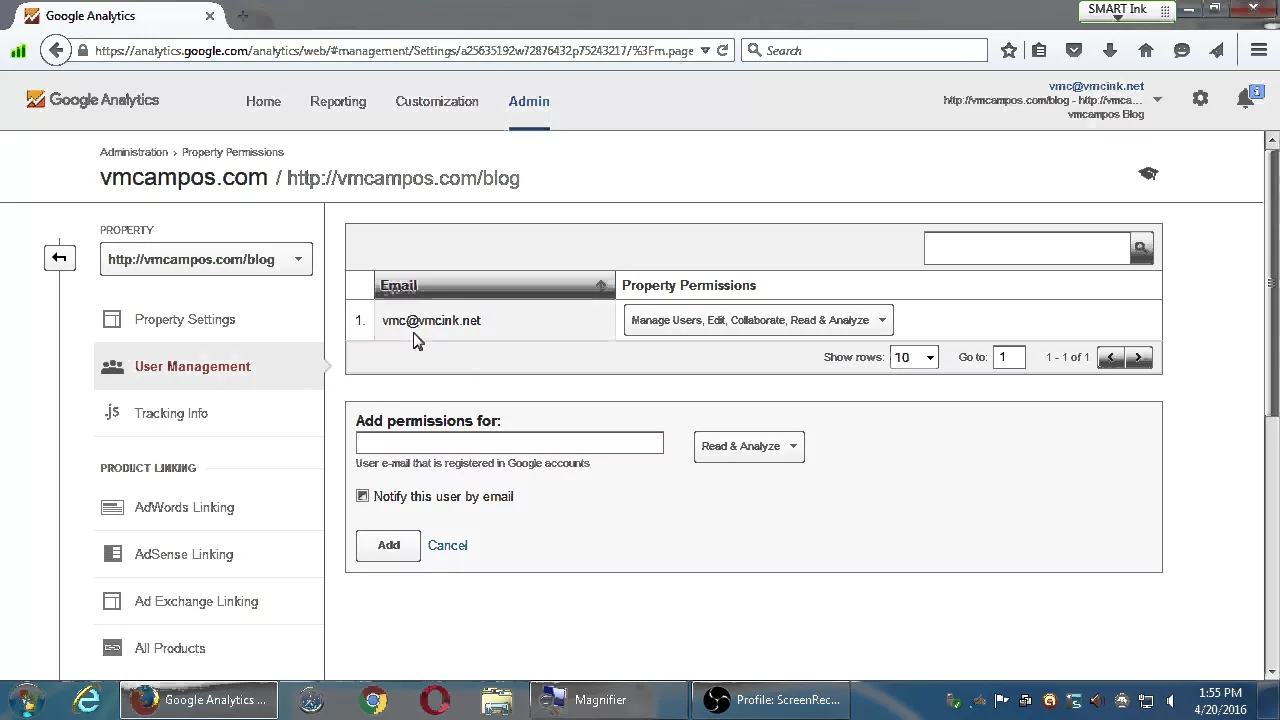This screenshot has width=1280, height=720.
Task: Expand the account switcher arrow
Action: click(x=1157, y=99)
